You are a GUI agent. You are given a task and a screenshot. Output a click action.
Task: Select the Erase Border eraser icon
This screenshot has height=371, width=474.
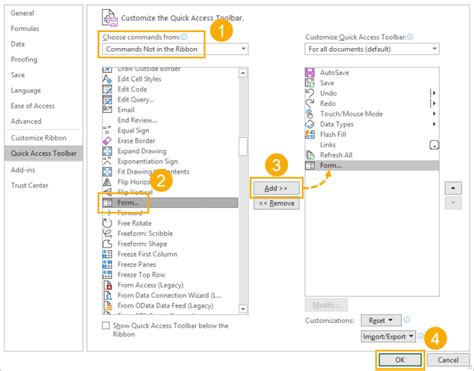(x=107, y=141)
